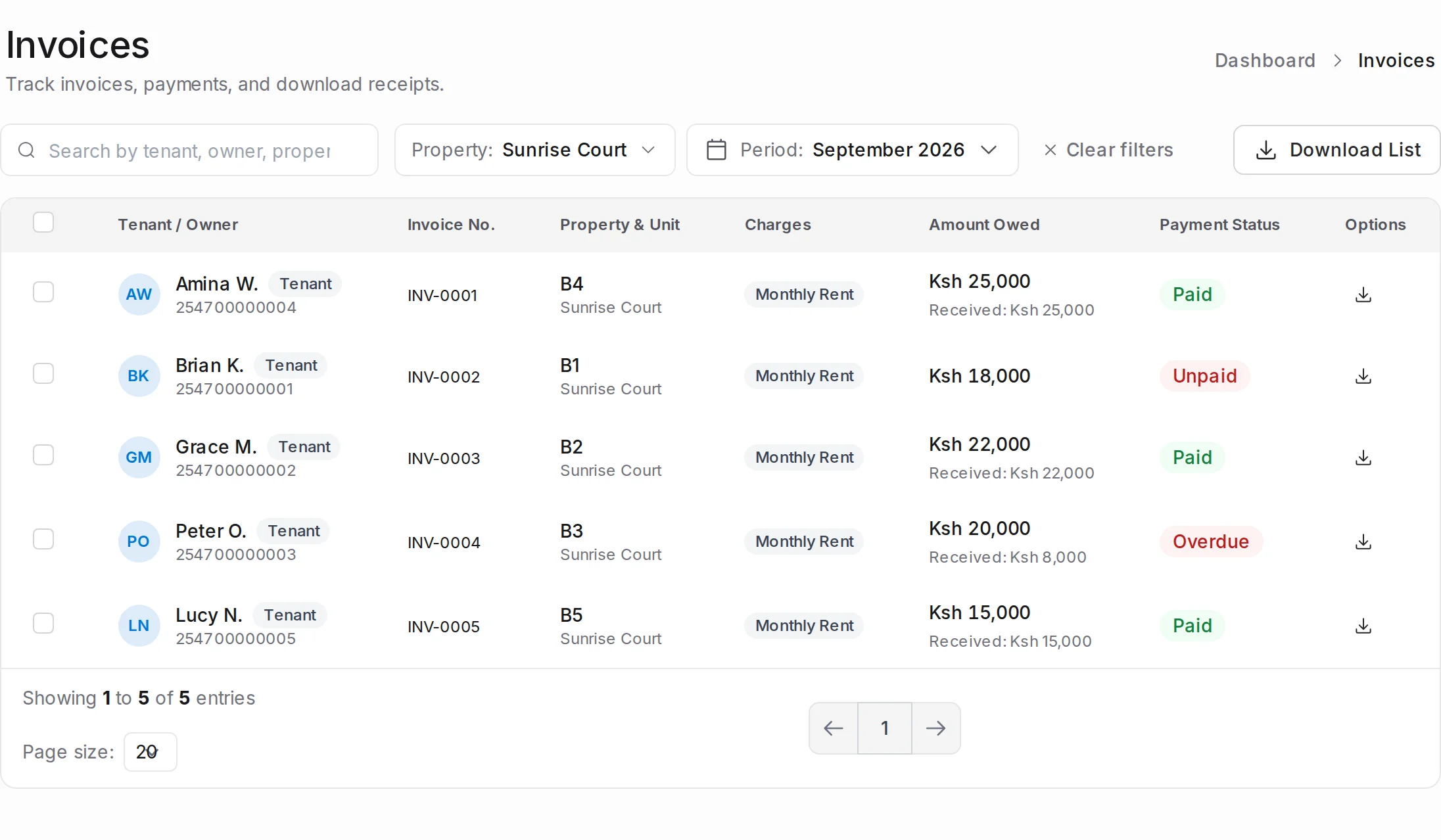1441x840 pixels.
Task: Download invoice INV-0004 for Peter O.
Action: coord(1363,542)
